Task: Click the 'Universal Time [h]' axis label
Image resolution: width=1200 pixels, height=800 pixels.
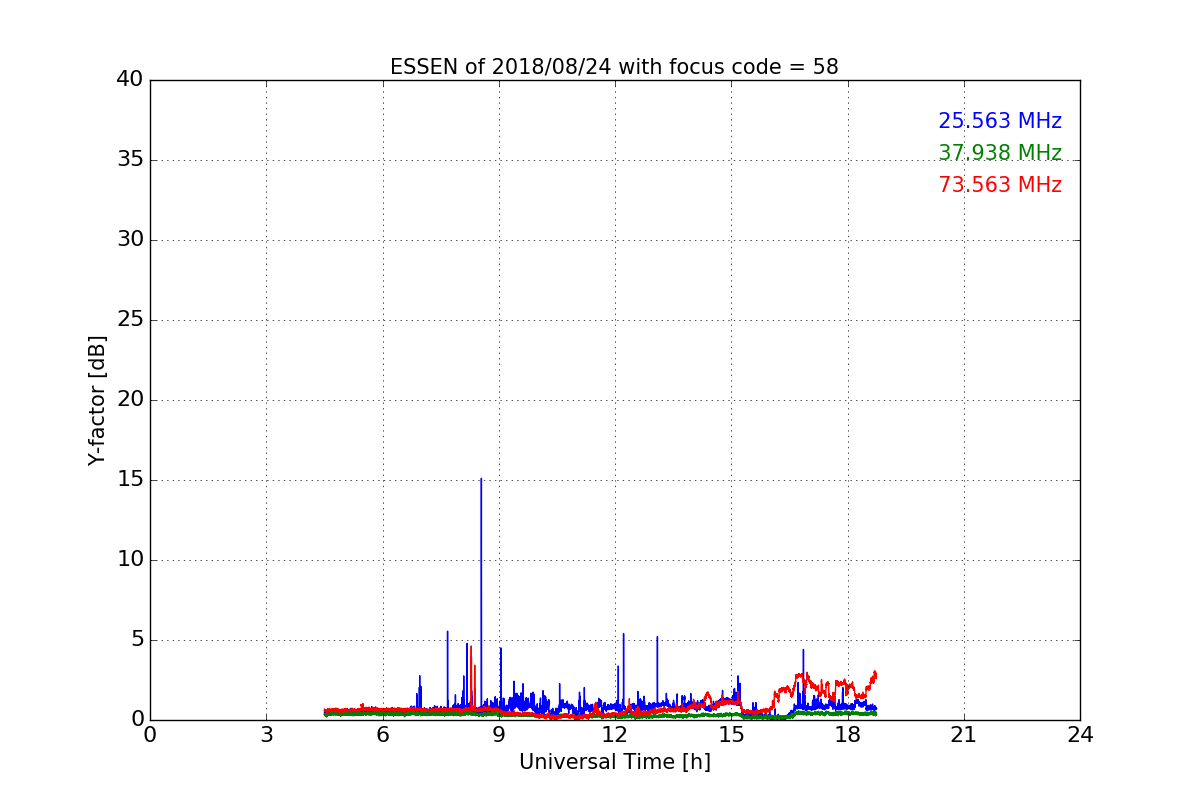Action: coord(615,762)
